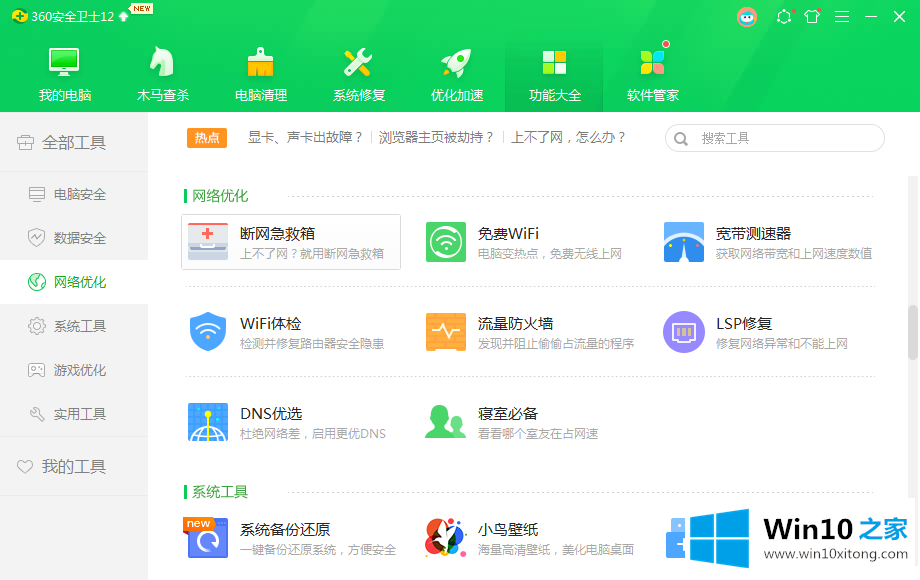Select 系统工具 sidebar category
This screenshot has width=920, height=580.
click(x=74, y=326)
